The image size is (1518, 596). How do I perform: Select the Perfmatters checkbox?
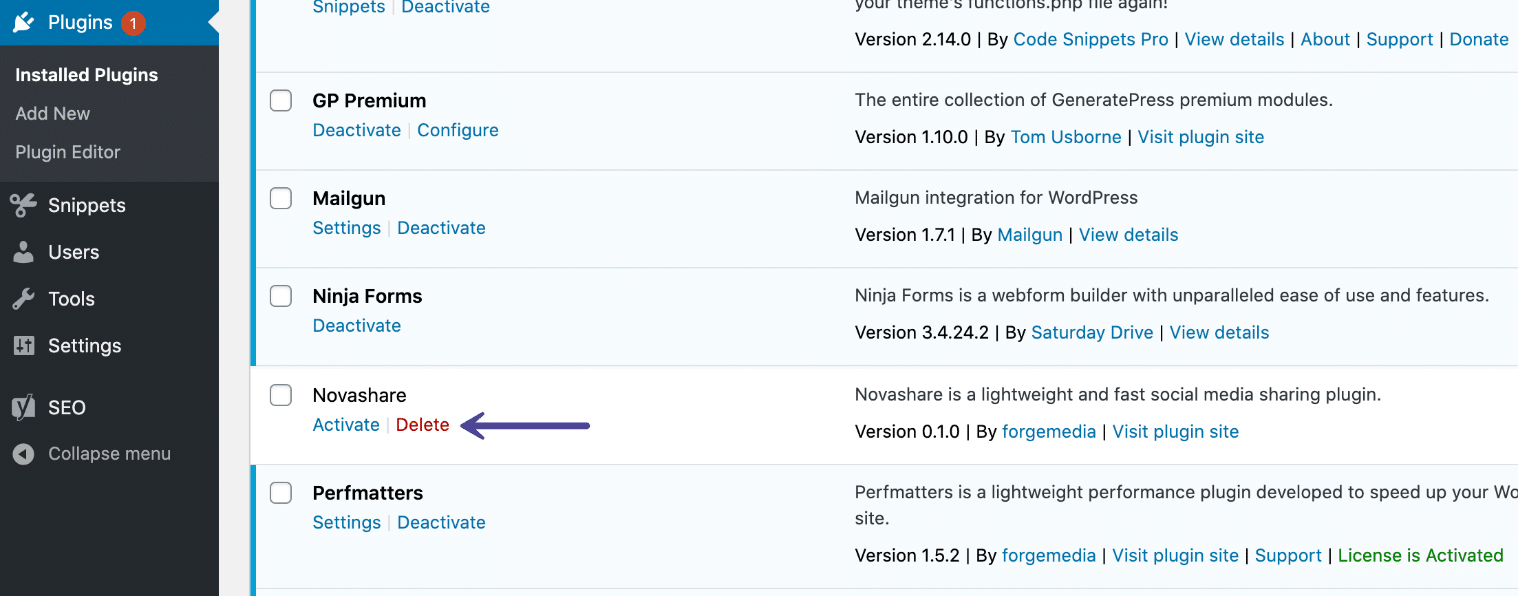[280, 492]
